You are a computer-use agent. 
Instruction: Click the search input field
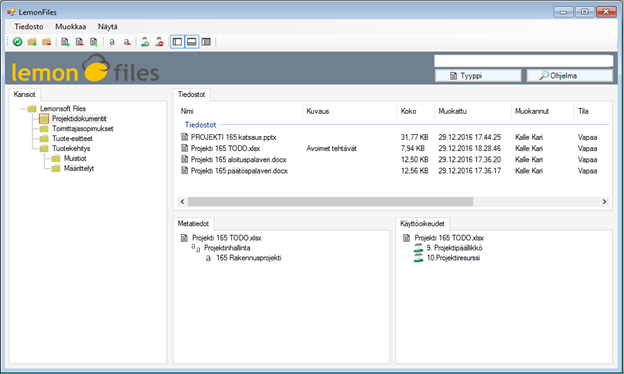[x=524, y=61]
